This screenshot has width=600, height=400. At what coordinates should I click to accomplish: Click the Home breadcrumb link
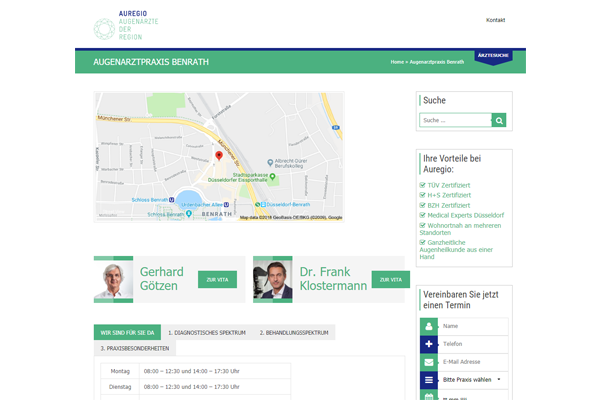coord(397,62)
